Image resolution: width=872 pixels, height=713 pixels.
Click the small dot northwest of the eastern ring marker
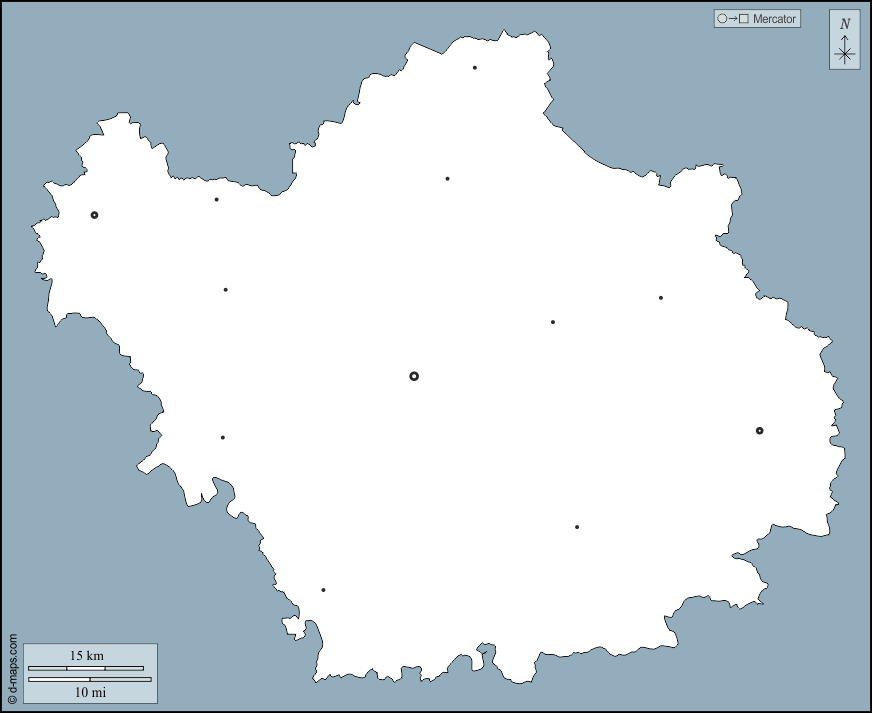(660, 297)
